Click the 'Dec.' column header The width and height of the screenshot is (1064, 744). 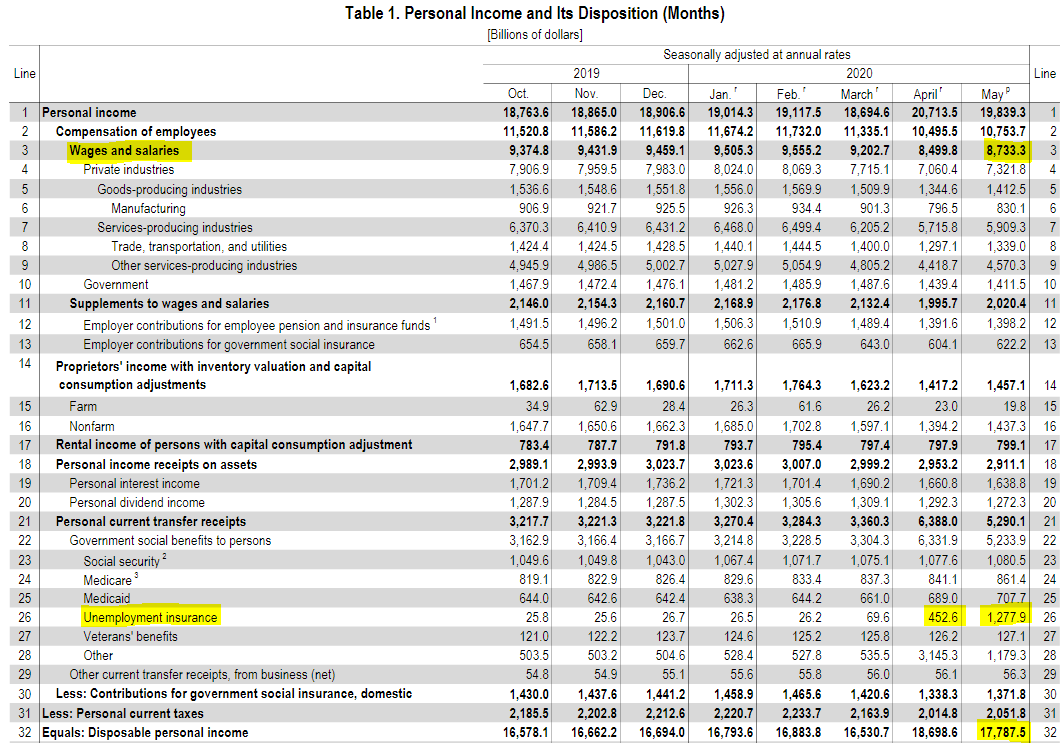(654, 94)
